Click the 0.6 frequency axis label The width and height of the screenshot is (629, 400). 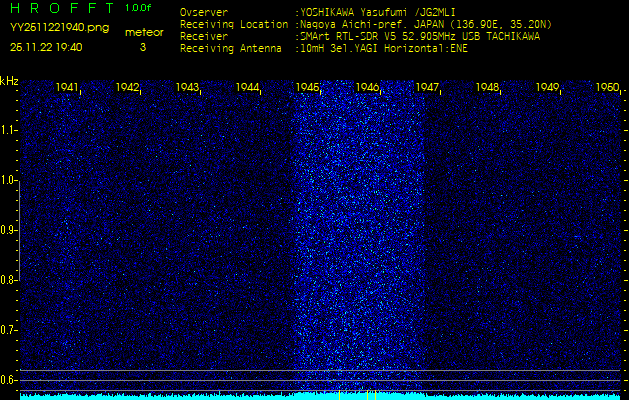8,380
